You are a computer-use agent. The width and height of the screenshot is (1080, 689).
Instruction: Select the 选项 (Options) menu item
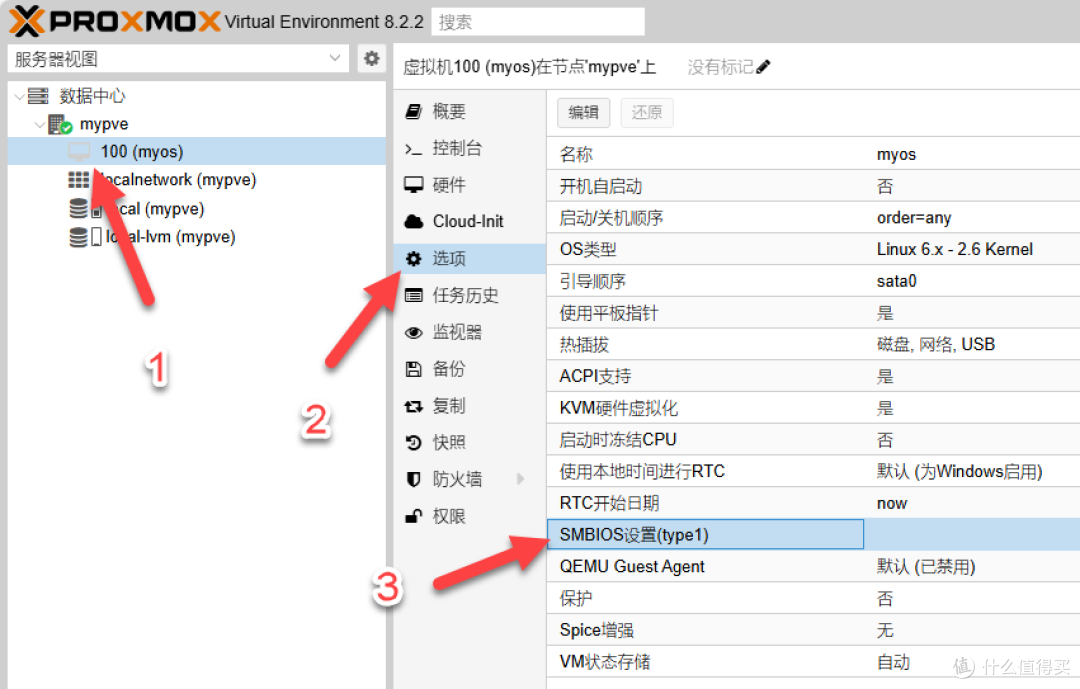pyautogui.click(x=455, y=258)
